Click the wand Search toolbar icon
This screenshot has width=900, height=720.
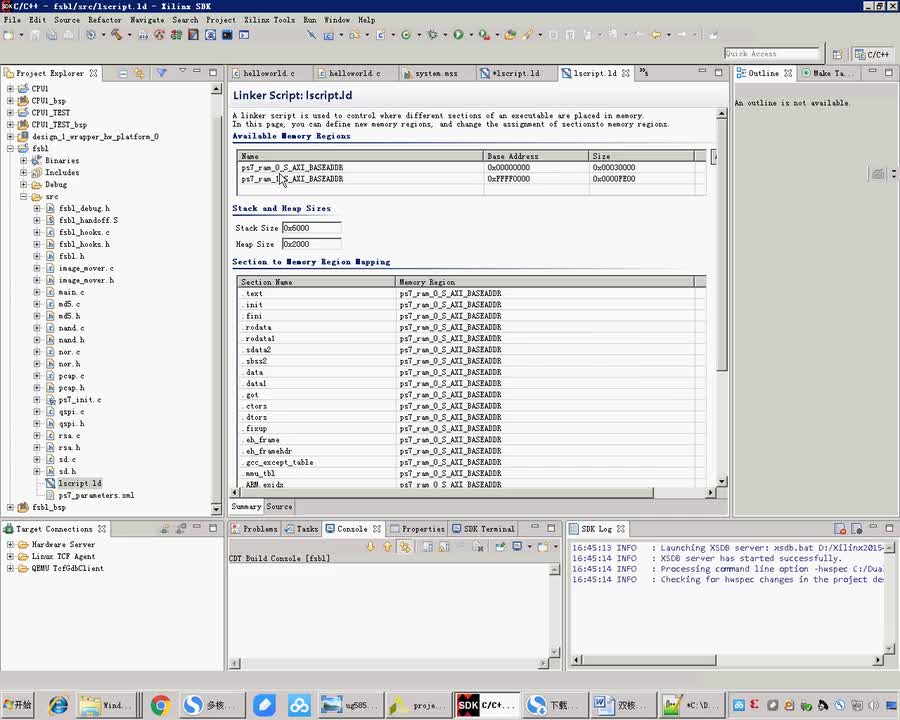[x=527, y=35]
